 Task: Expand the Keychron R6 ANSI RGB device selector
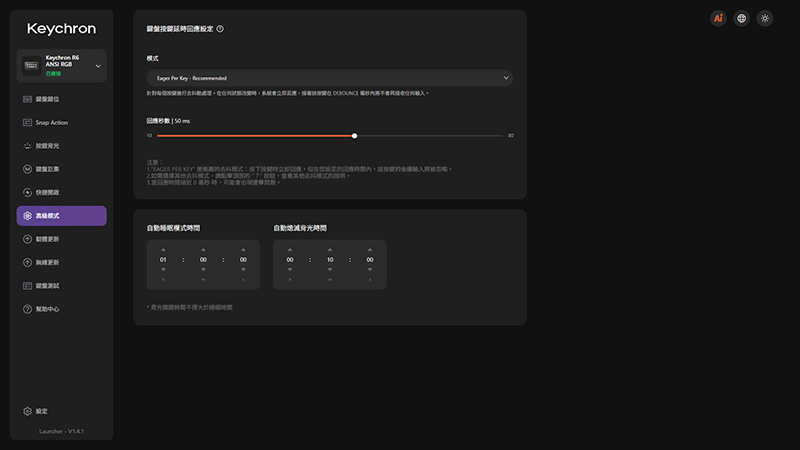[61, 66]
